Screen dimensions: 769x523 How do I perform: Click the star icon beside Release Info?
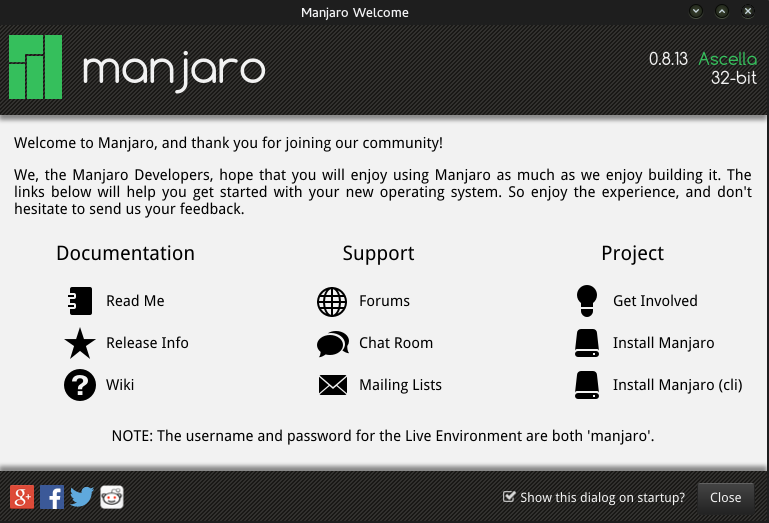click(x=80, y=343)
